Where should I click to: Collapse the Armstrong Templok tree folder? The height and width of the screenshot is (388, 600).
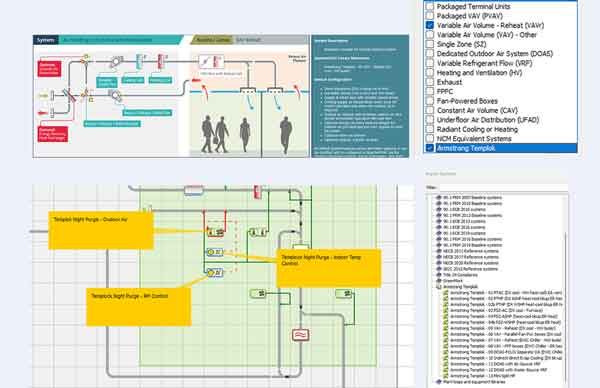click(x=439, y=287)
